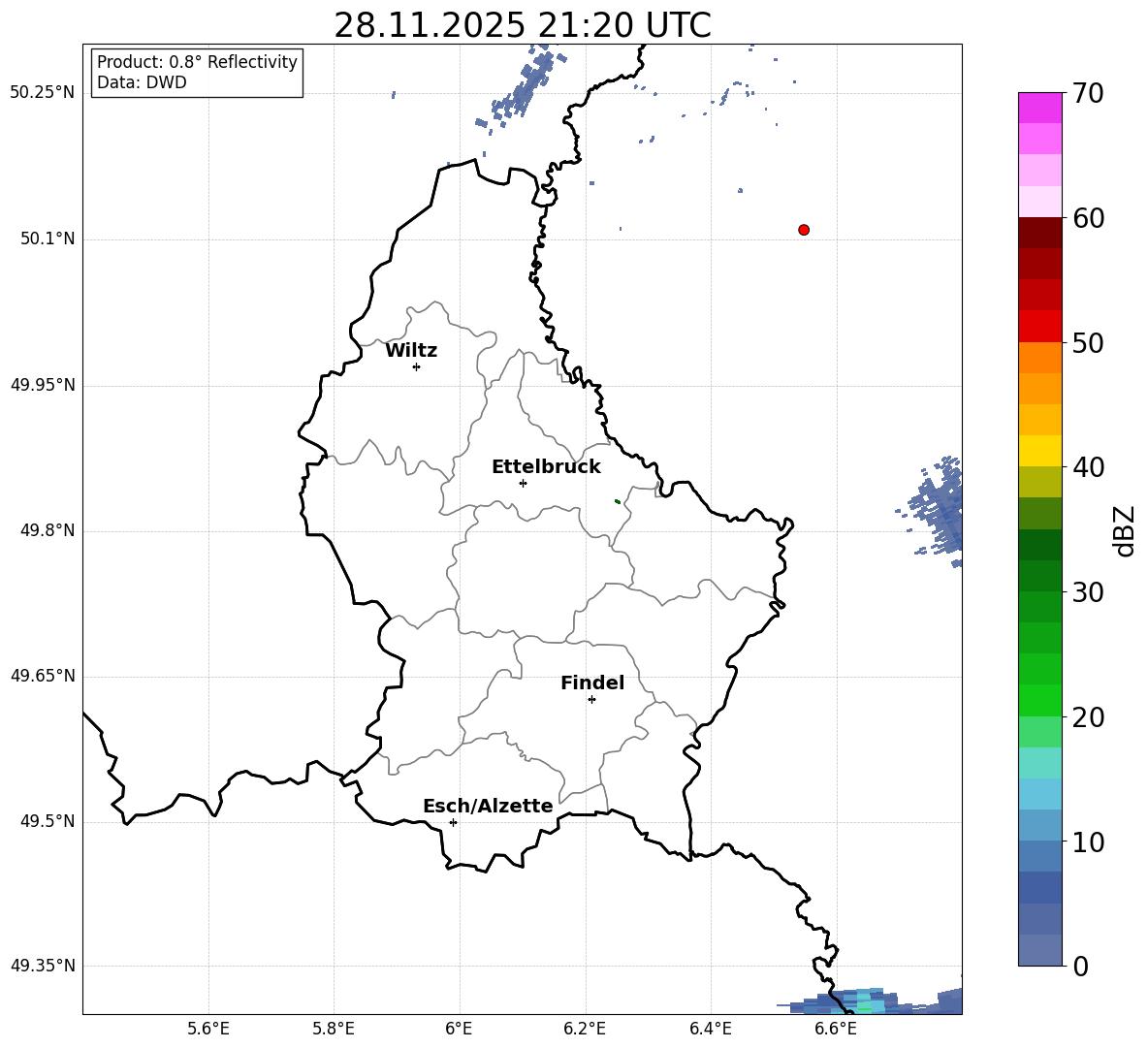Click the magenta top segment of the colorbar
Screen dimensions: 1148x1048
[x=1039, y=108]
